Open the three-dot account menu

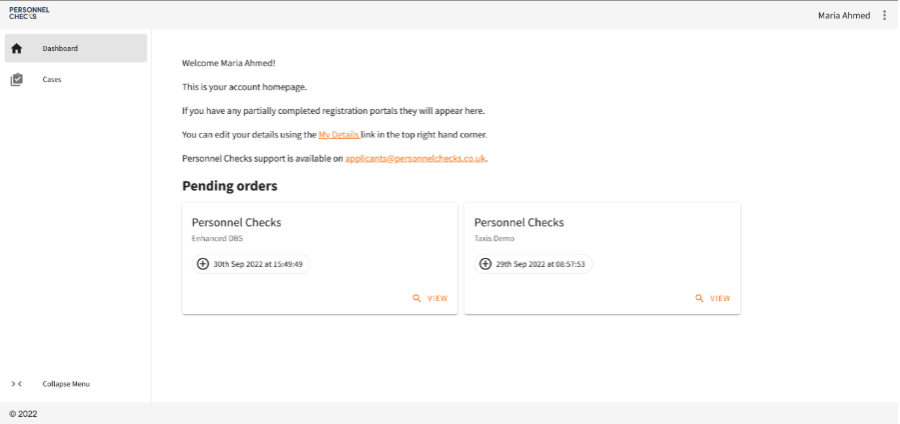tap(884, 15)
